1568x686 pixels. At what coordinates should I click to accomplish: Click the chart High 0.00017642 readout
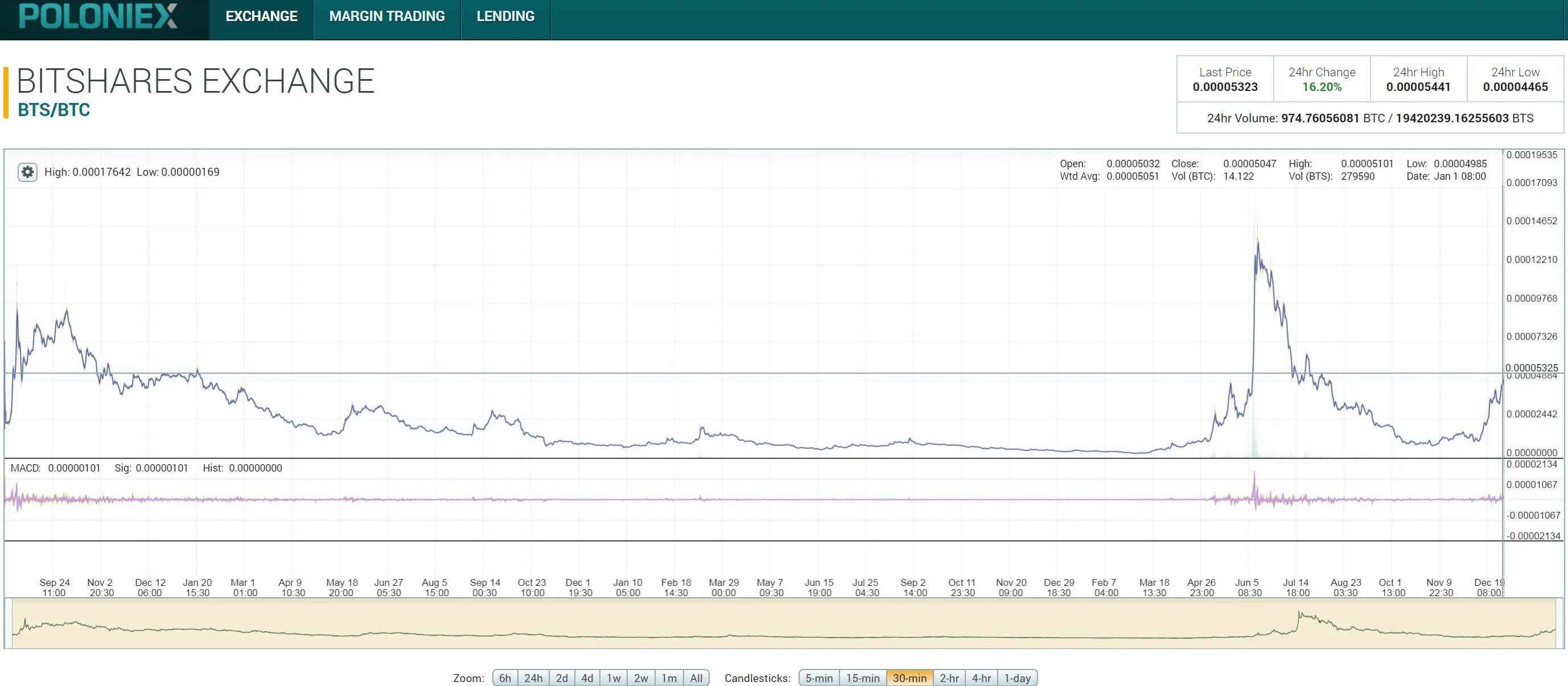coord(88,172)
